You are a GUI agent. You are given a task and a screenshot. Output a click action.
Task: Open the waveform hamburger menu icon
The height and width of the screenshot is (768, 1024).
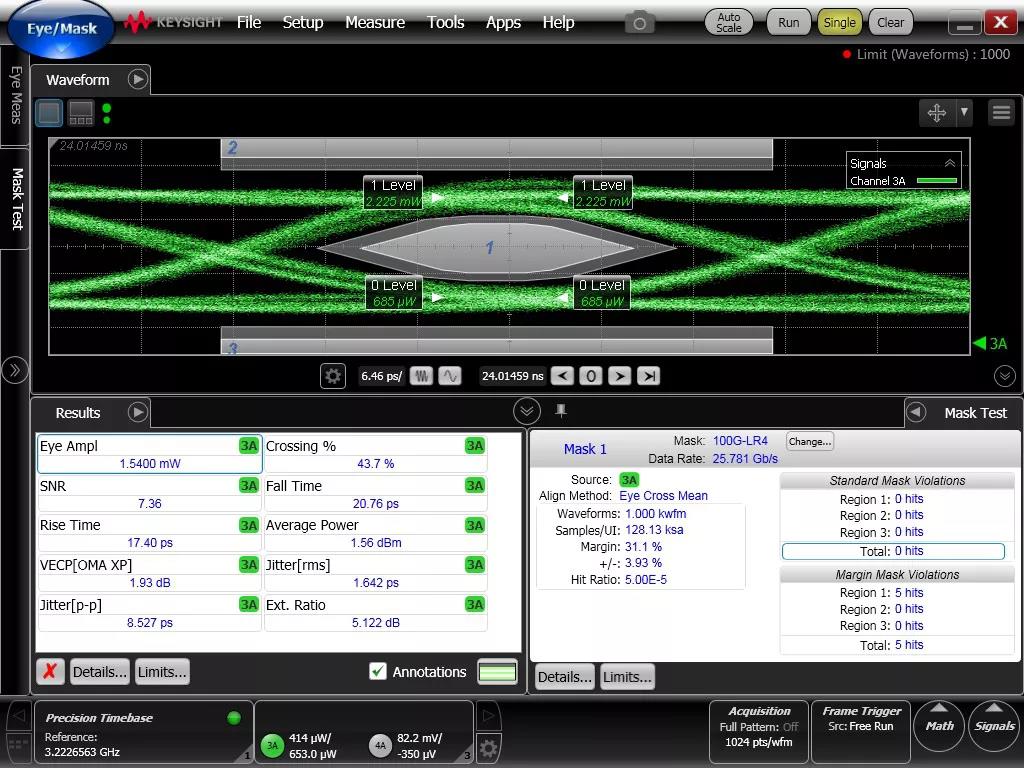pos(1001,113)
